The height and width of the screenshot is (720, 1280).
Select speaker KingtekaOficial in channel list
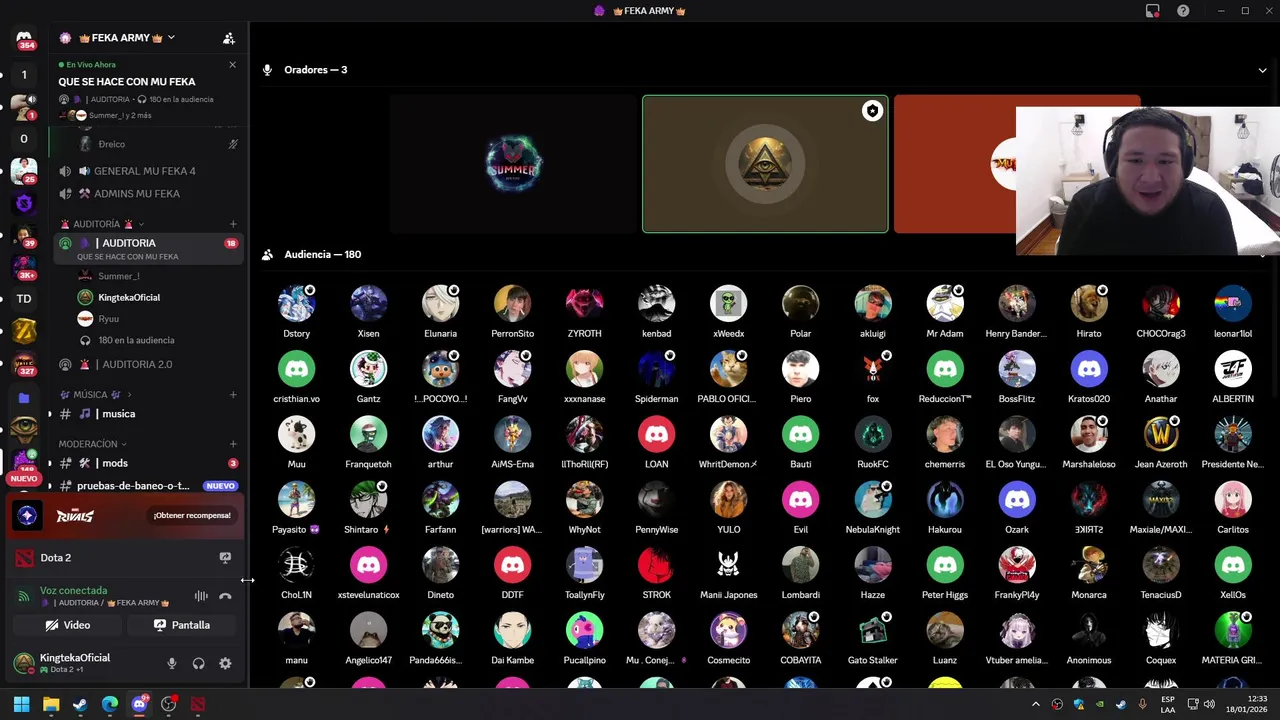point(157,298)
